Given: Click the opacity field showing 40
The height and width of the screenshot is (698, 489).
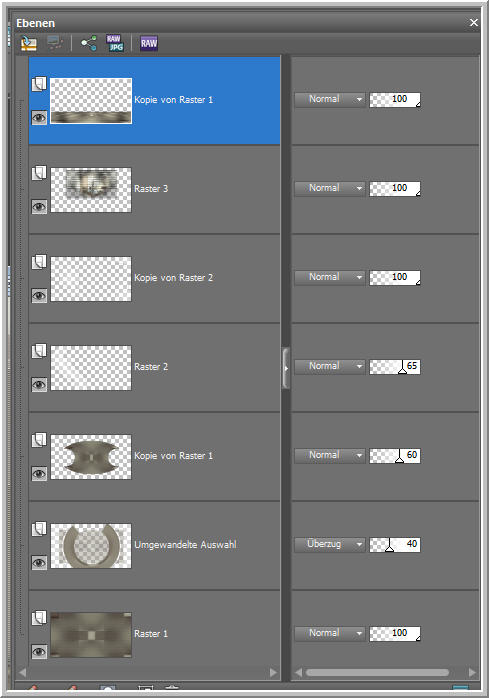Looking at the screenshot, I should pos(395,544).
